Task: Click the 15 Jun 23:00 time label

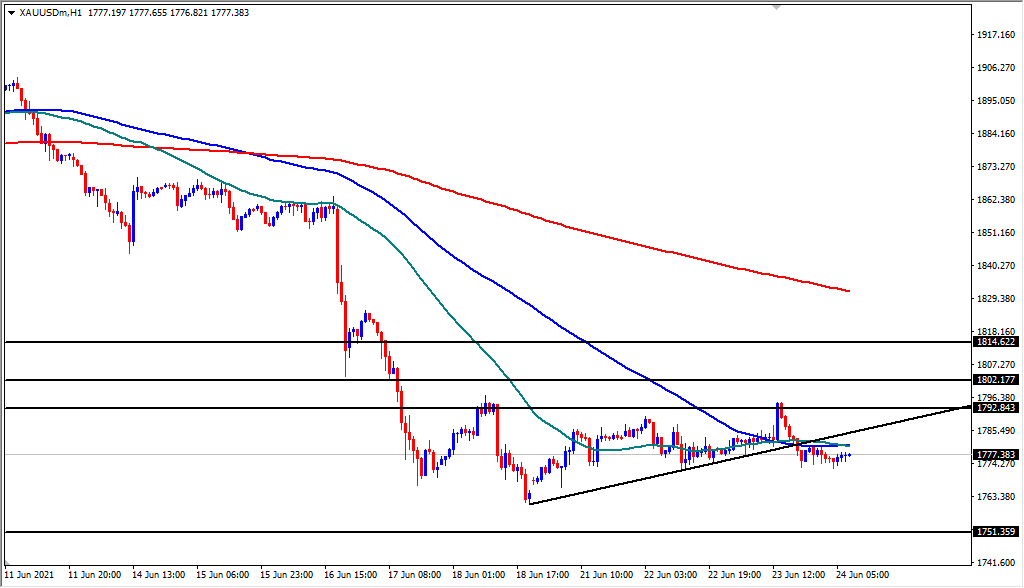Action: (287, 575)
